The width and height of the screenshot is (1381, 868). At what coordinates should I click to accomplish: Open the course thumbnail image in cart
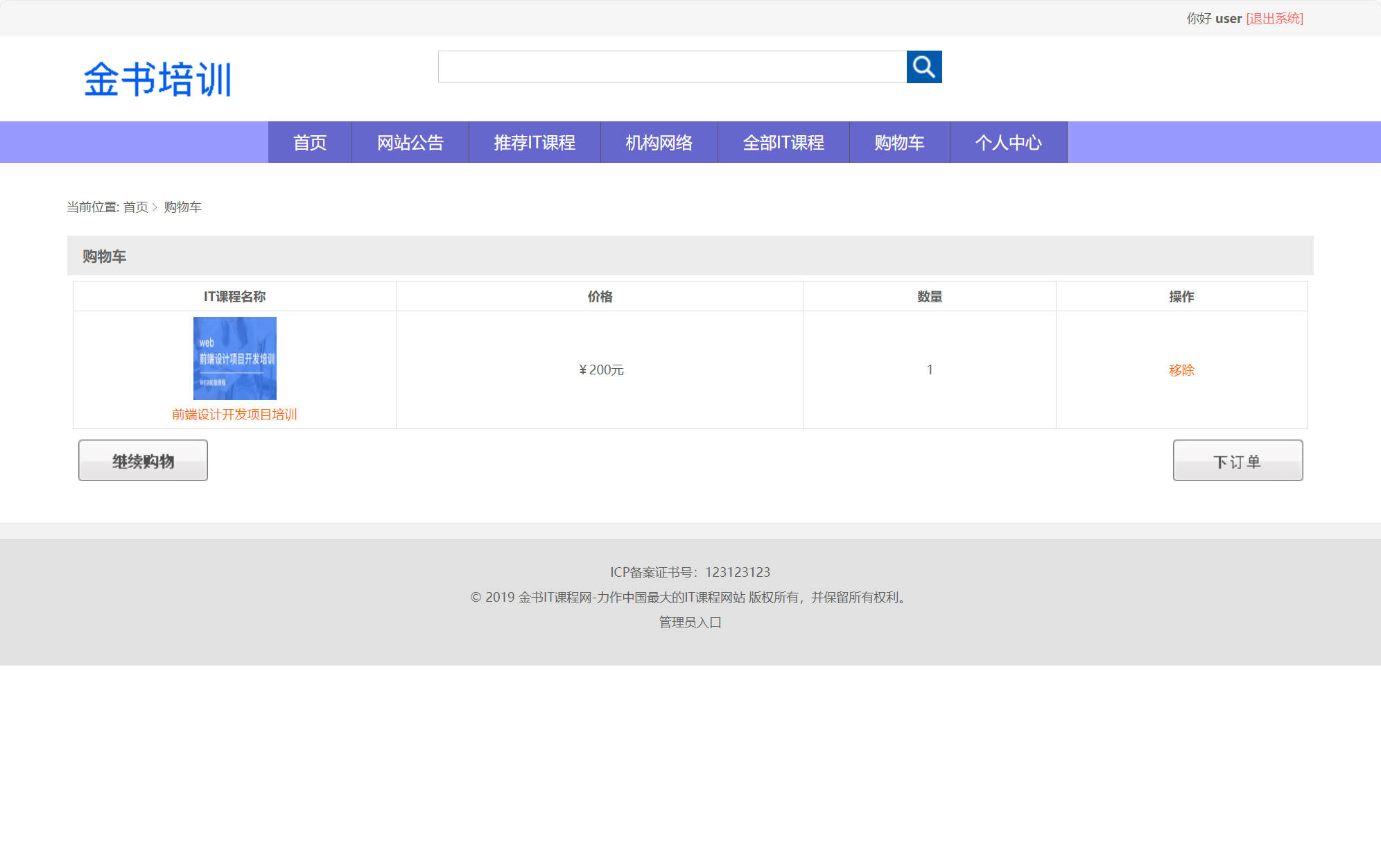click(x=234, y=358)
